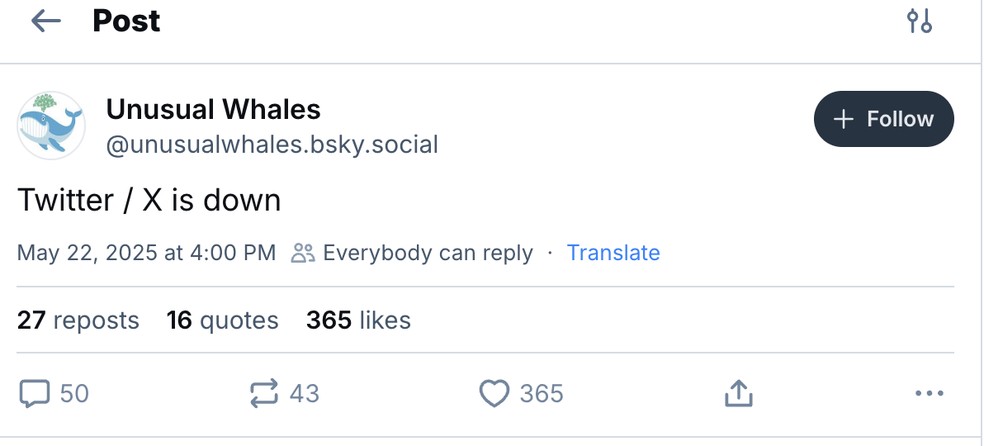Open thread settings sliders icon

click(919, 21)
